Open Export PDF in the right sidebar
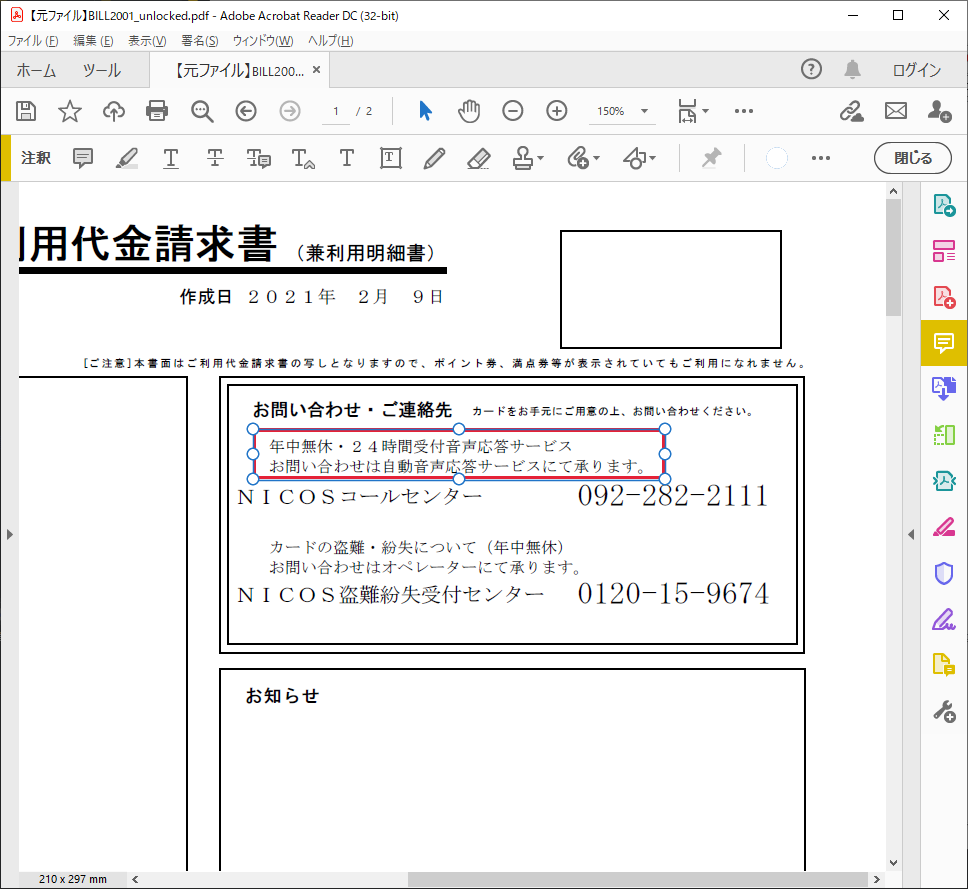The height and width of the screenshot is (889, 968). pyautogui.click(x=944, y=205)
